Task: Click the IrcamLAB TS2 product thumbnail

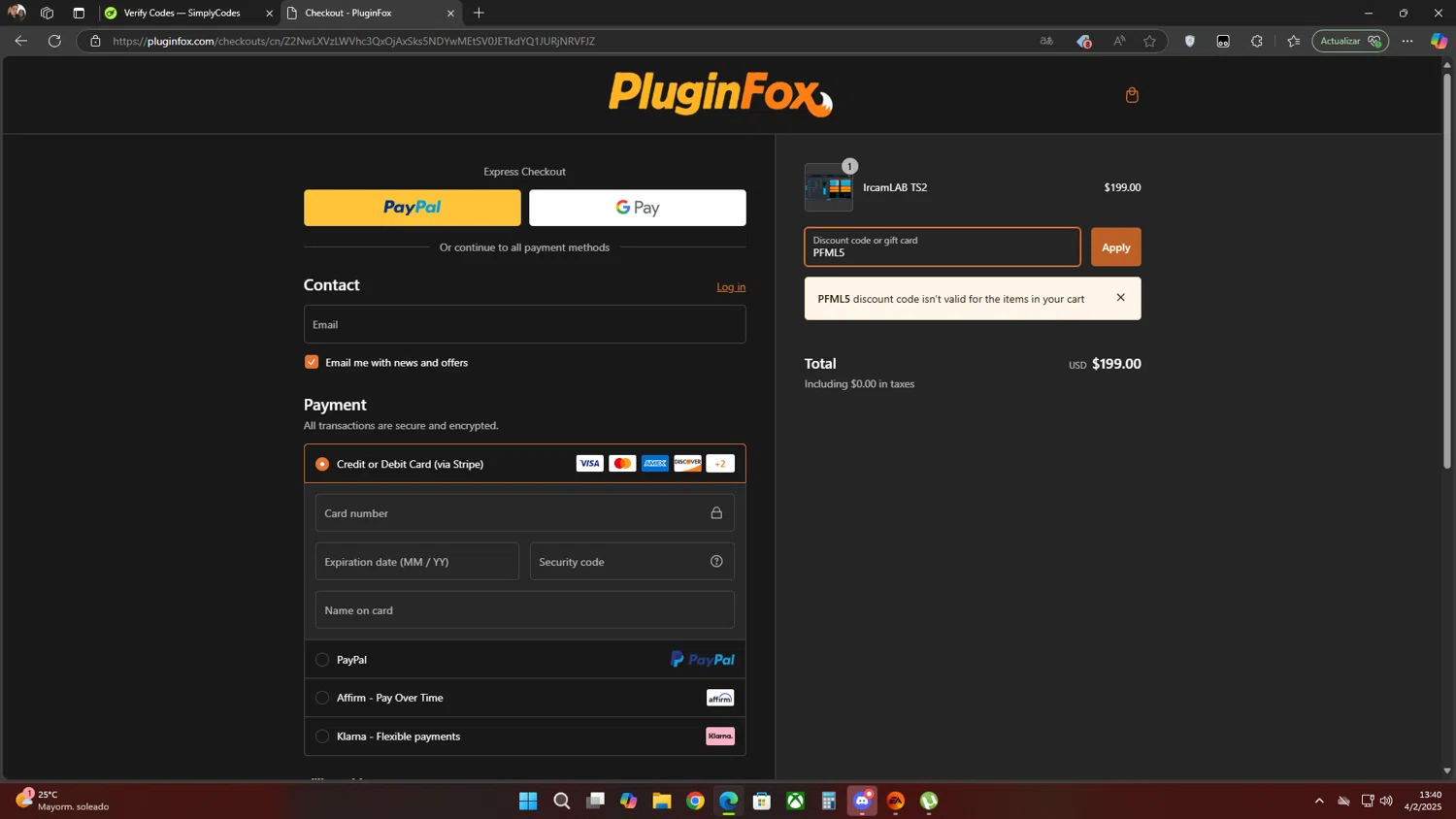Action: (829, 187)
